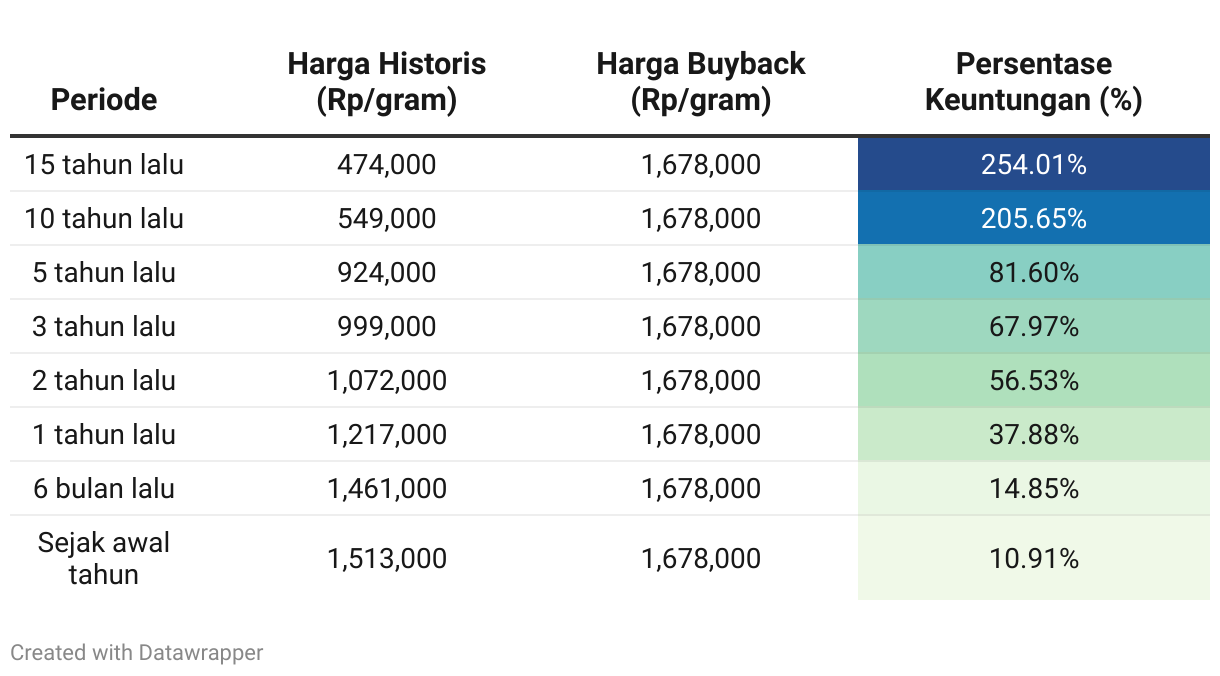Select the Sejak awal tahun row label
Viewport: 1220px width, 676px height.
tap(104, 558)
